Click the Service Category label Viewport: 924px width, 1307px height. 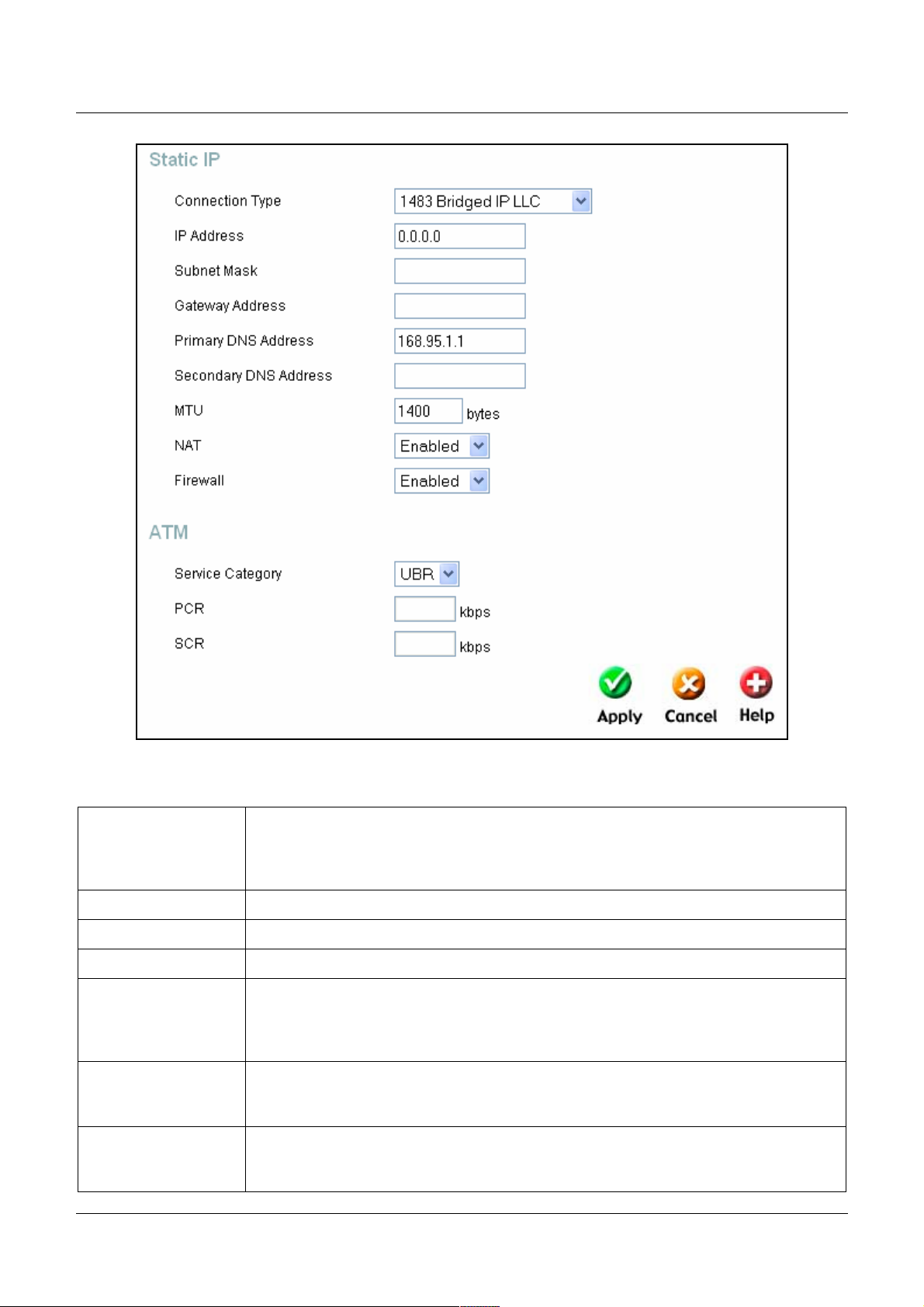point(228,574)
